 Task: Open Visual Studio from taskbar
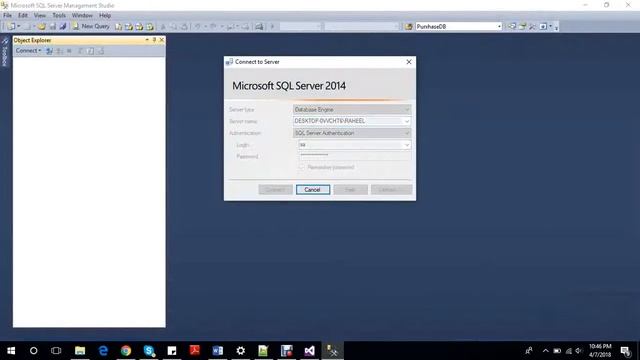[309, 351]
